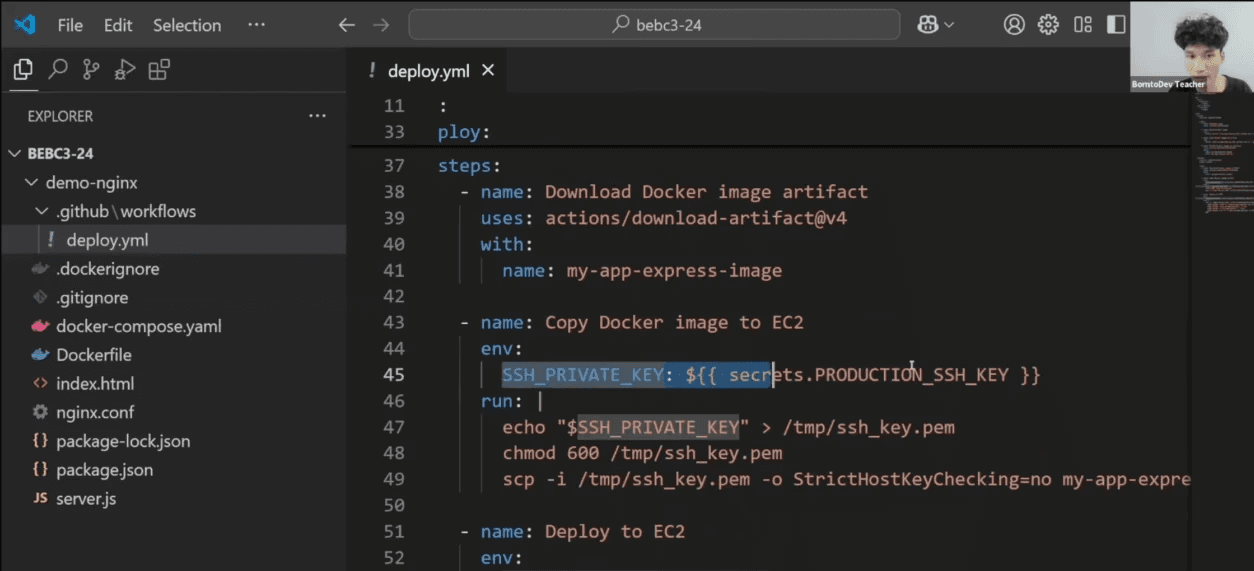1254x571 pixels.
Task: Open the Accounts profile icon
Action: (x=1014, y=25)
